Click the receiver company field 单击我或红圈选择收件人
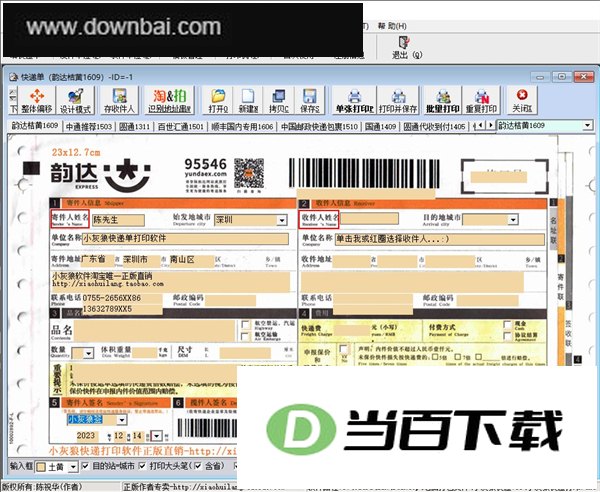600x492 pixels. click(439, 239)
